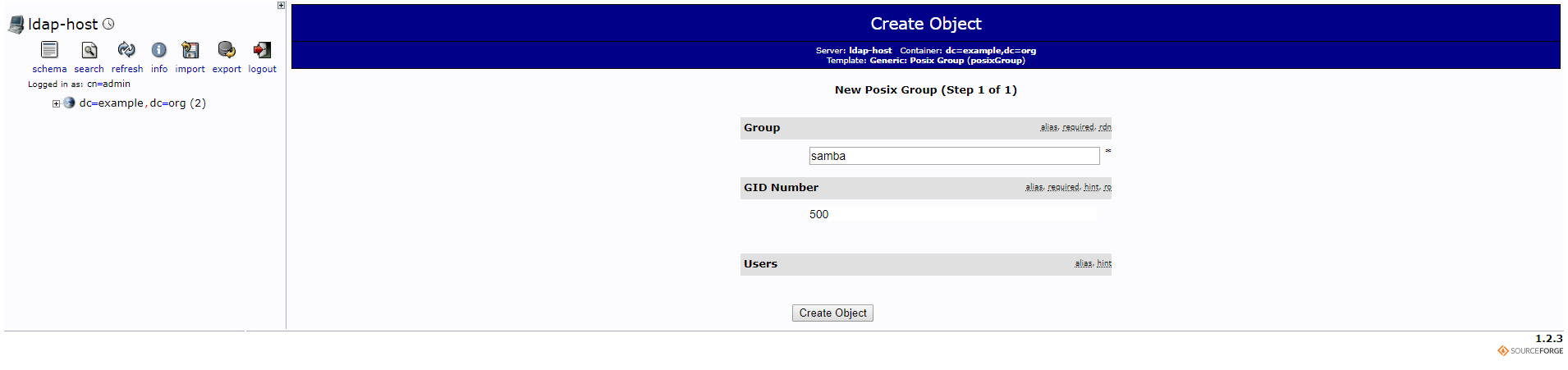Open the schema viewer icon

[x=49, y=50]
